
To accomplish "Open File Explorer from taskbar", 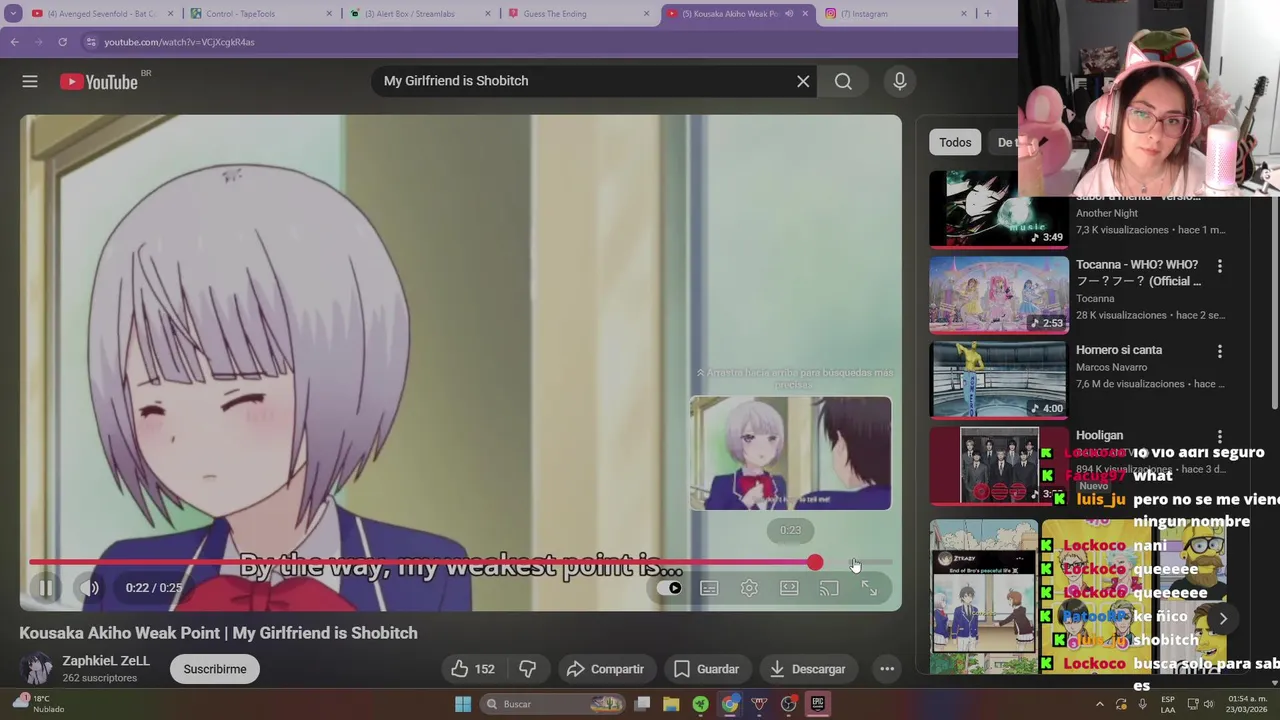I will [671, 704].
